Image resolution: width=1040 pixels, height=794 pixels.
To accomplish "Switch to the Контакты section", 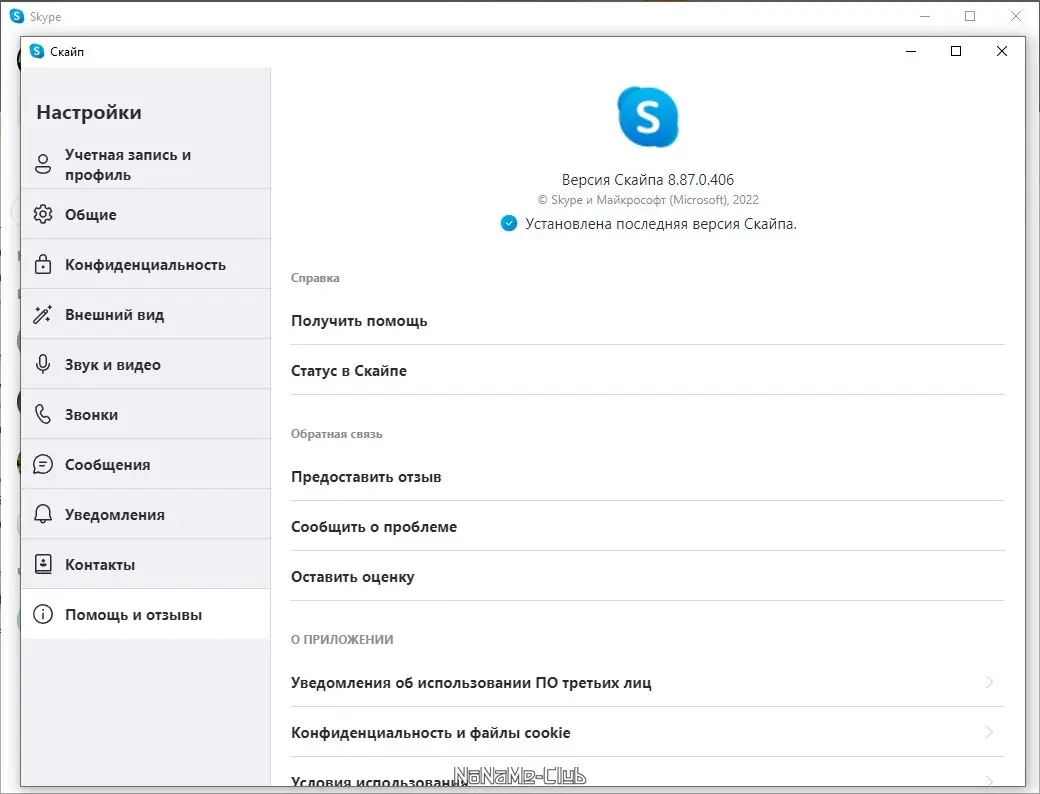I will (146, 564).
